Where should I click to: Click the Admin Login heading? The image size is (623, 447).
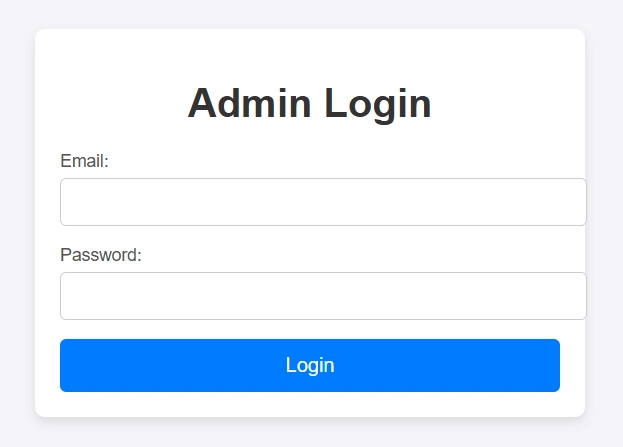[310, 103]
